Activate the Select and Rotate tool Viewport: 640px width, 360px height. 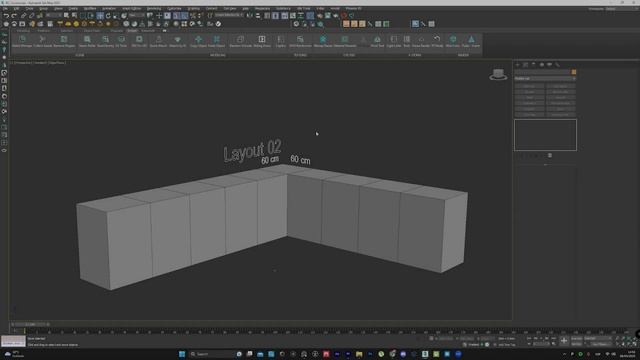pos(108,16)
